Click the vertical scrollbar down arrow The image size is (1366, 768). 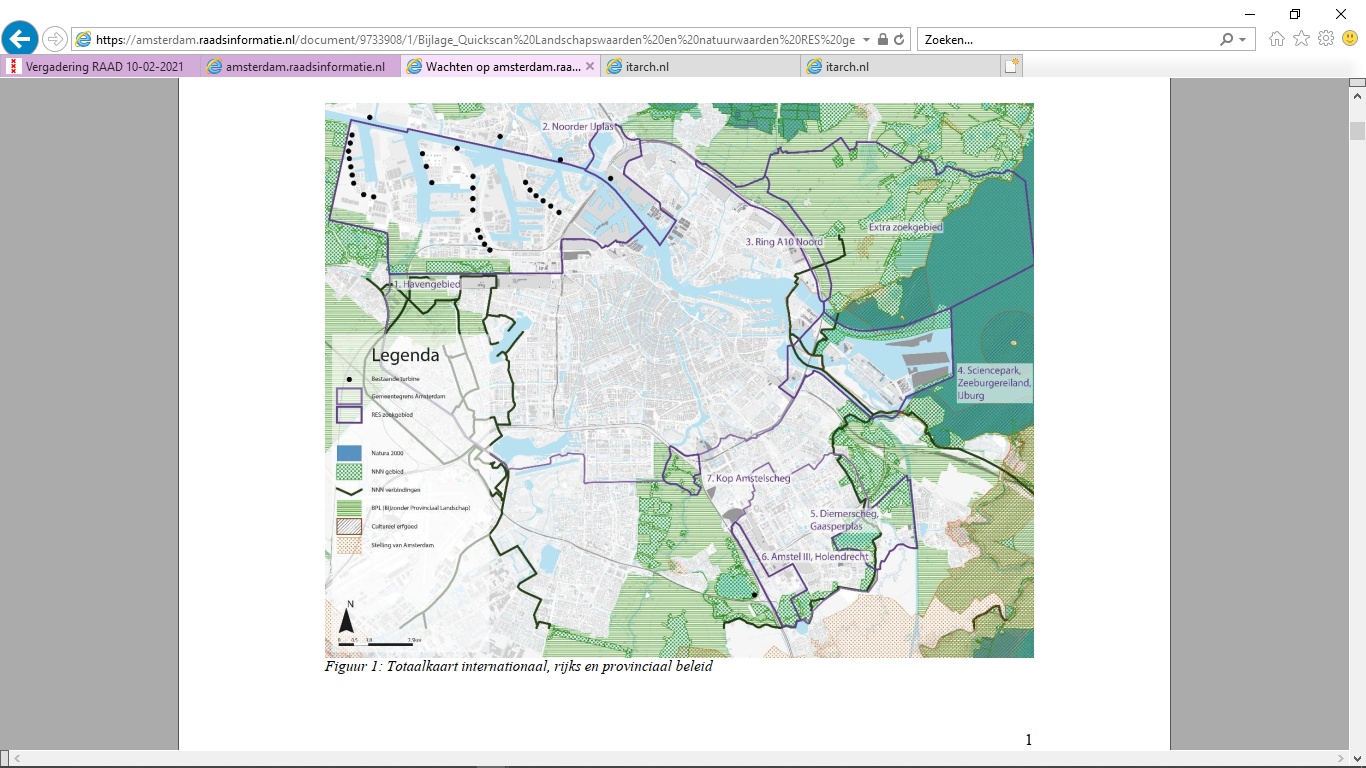click(x=1357, y=739)
